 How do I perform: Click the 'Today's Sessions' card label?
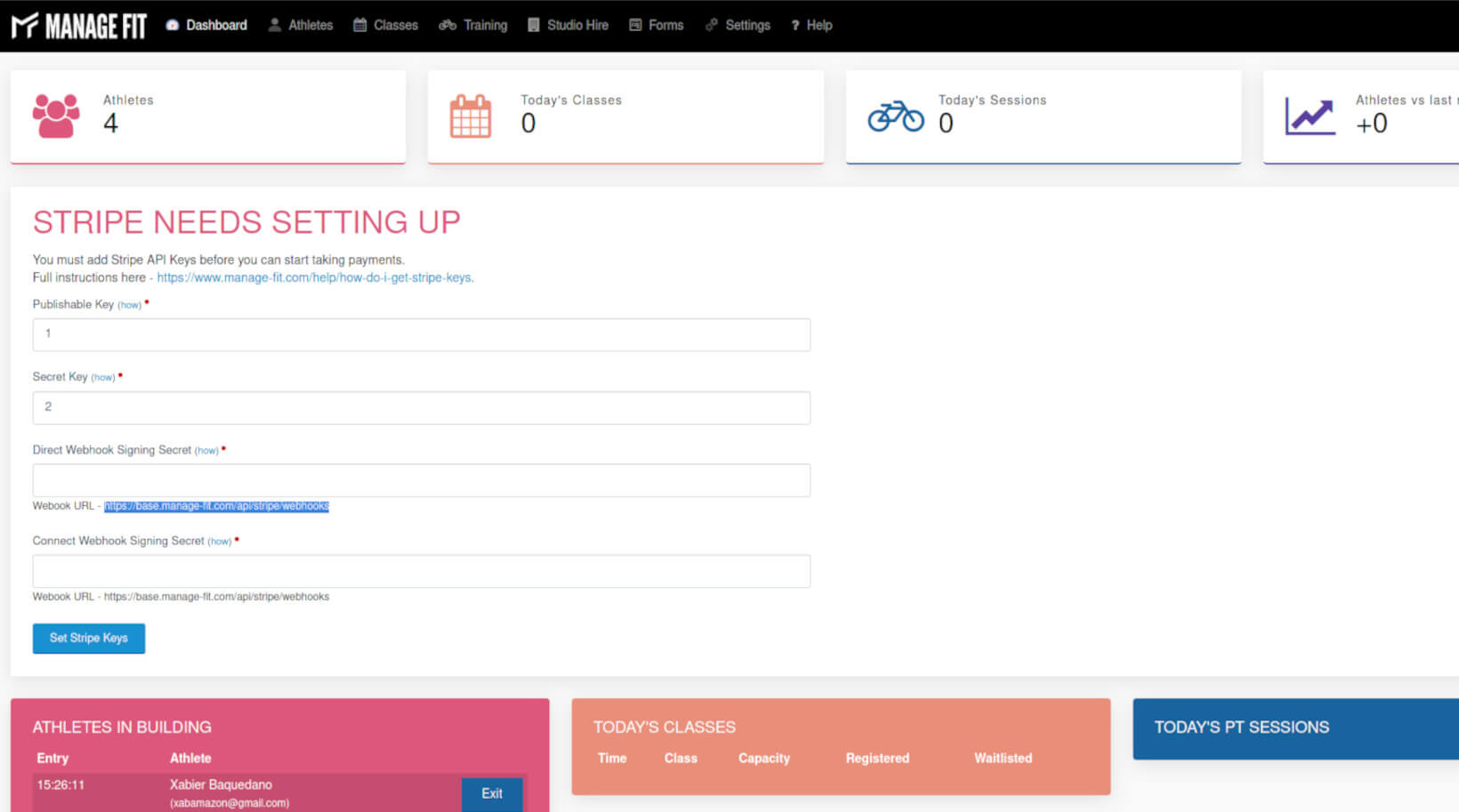tap(992, 100)
